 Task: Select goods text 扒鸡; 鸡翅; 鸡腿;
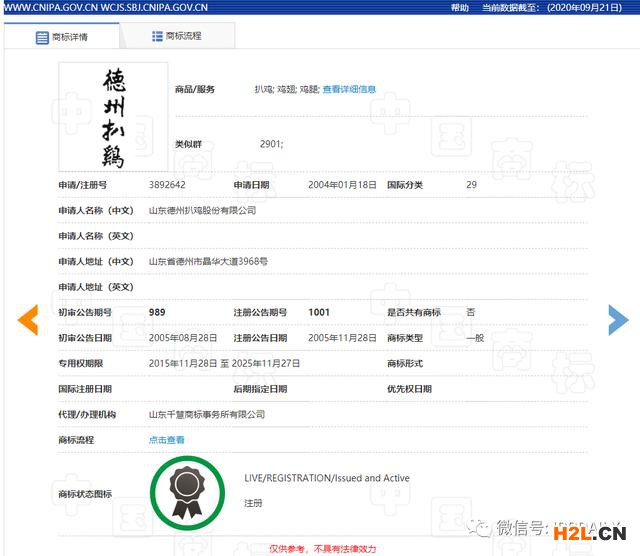click(287, 89)
